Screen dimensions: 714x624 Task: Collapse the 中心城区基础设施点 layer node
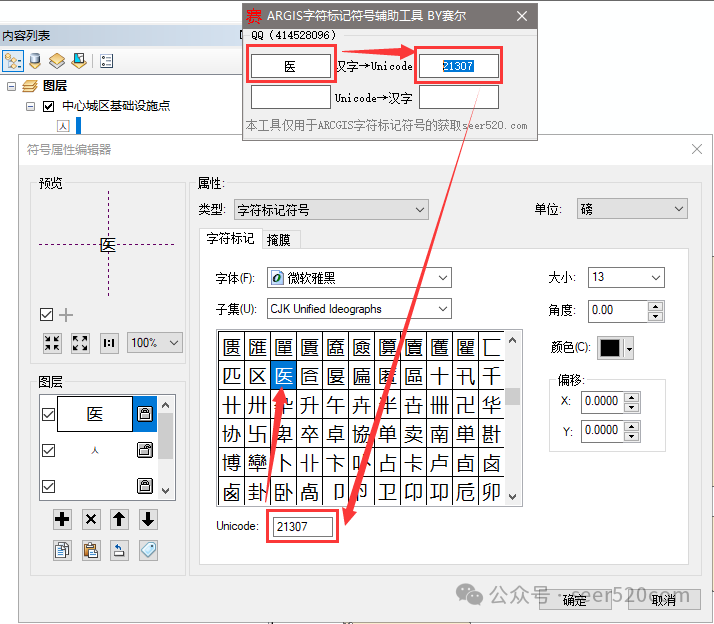point(31,107)
